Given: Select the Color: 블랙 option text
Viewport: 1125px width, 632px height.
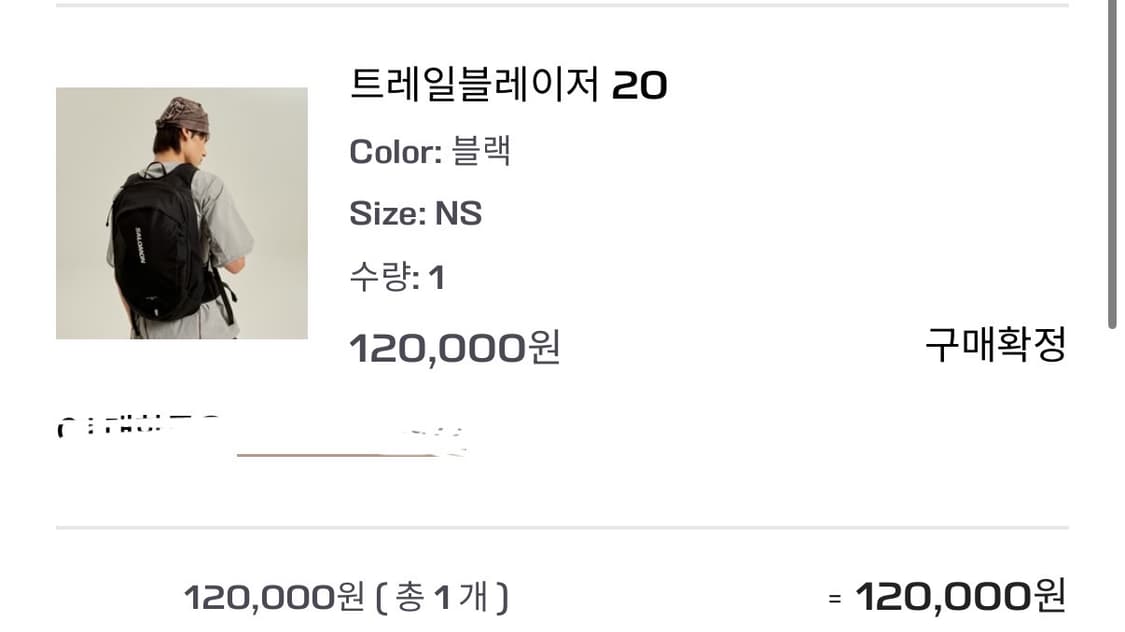Looking at the screenshot, I should pyautogui.click(x=430, y=150).
